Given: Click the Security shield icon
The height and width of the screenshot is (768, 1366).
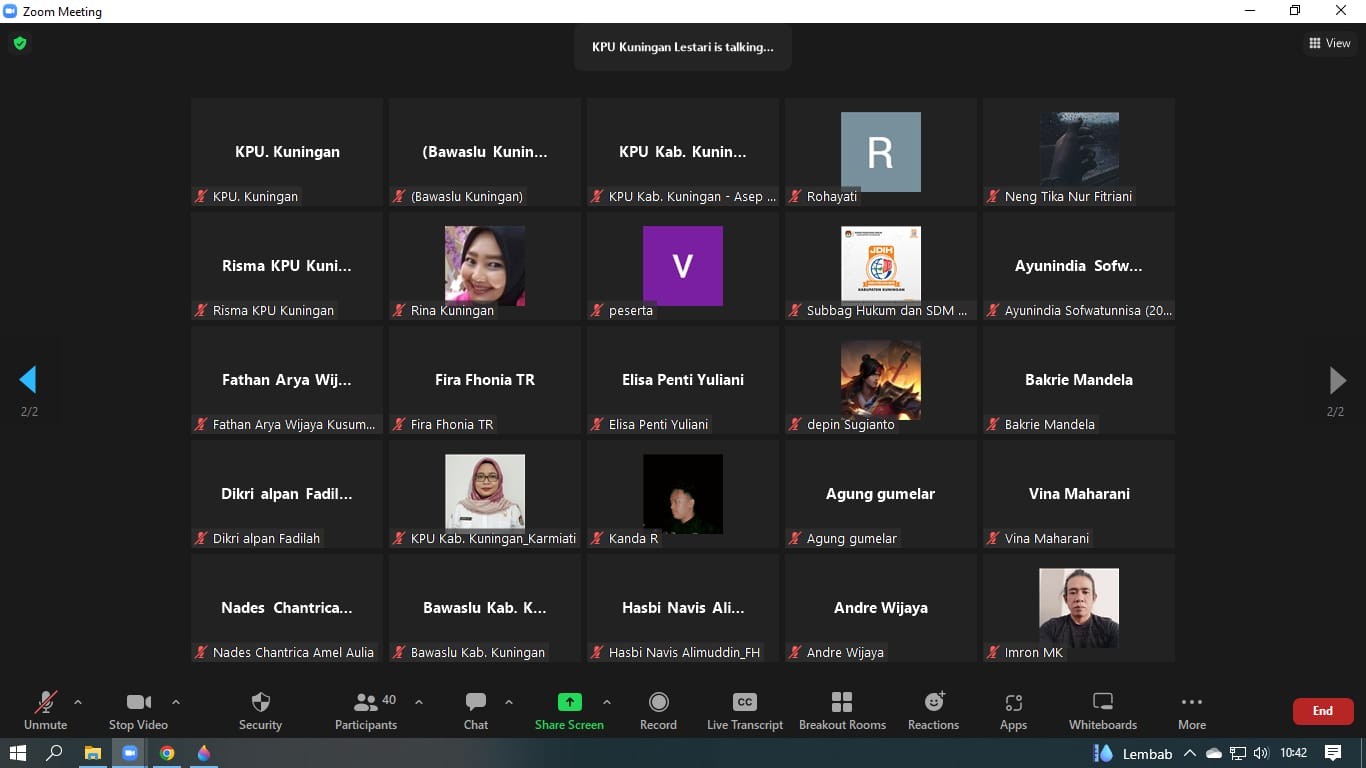Looking at the screenshot, I should pos(260,702).
